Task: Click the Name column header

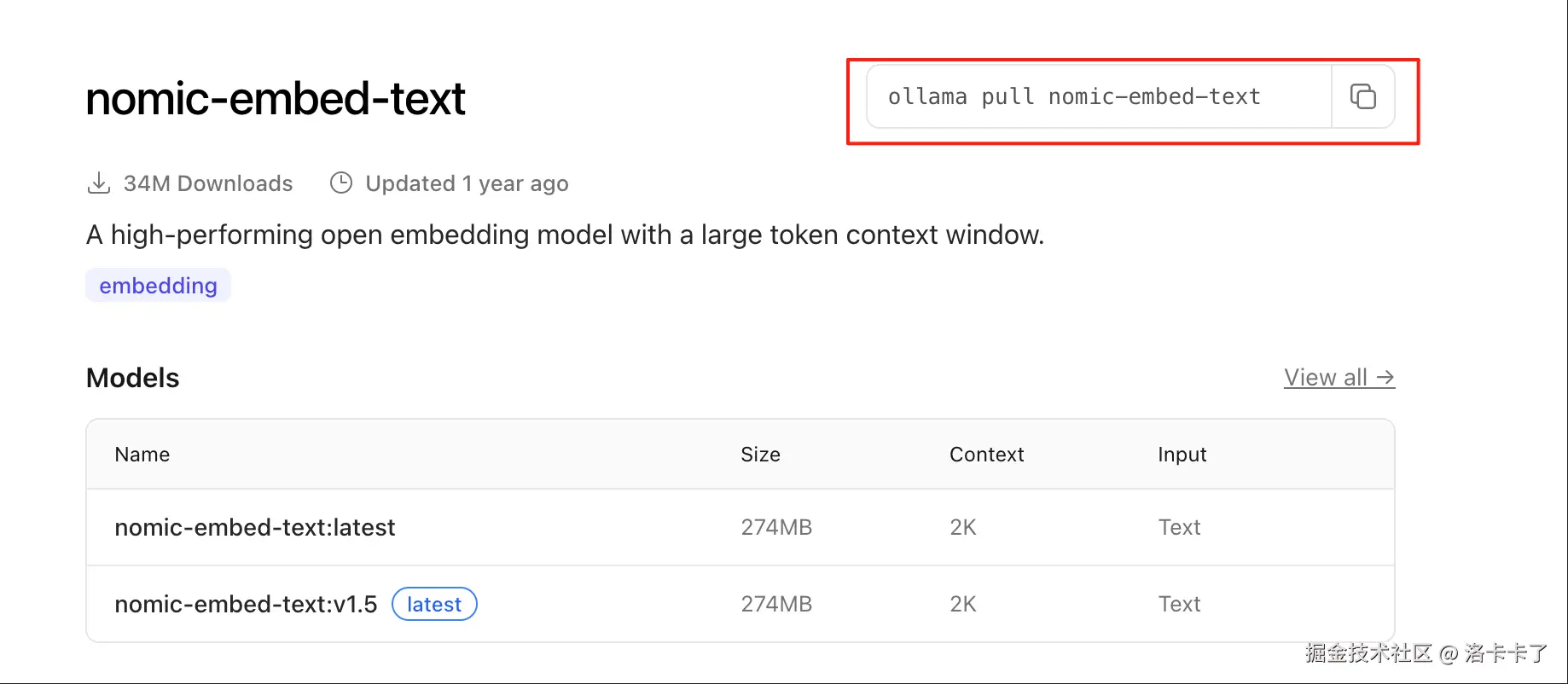Action: 142,455
